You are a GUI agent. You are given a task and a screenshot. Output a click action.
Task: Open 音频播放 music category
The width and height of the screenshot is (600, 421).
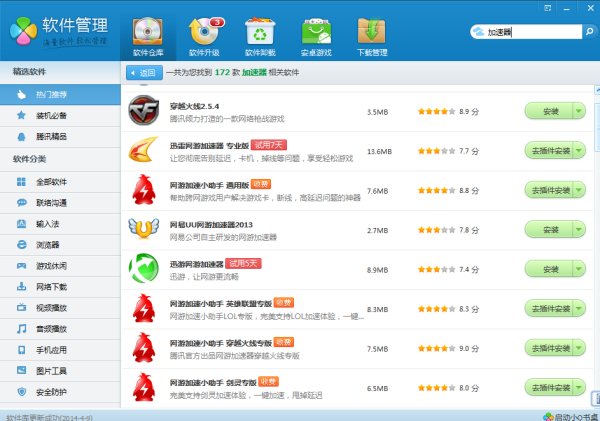pyautogui.click(x=60, y=329)
